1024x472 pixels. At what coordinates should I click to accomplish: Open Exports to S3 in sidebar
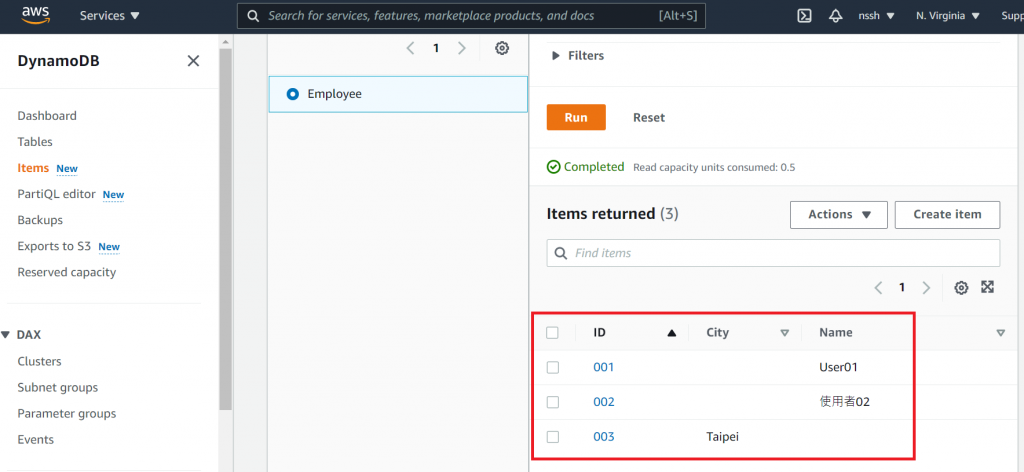click(x=54, y=246)
